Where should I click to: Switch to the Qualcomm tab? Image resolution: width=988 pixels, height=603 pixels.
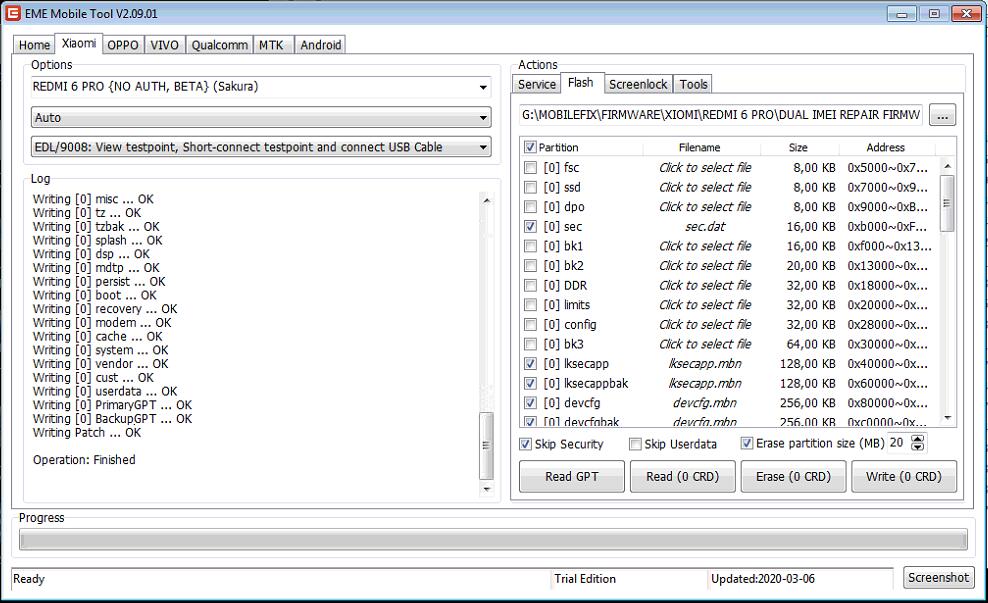pos(219,45)
